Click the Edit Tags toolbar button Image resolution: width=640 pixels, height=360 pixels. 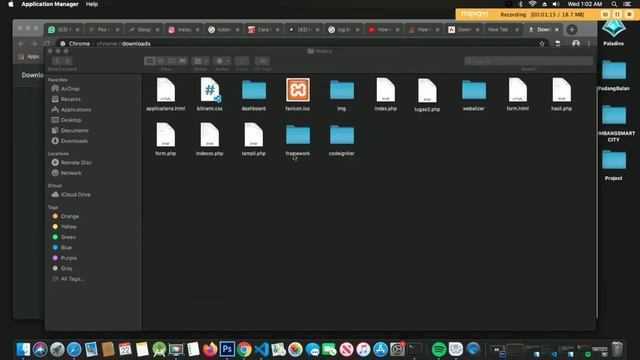pos(262,61)
